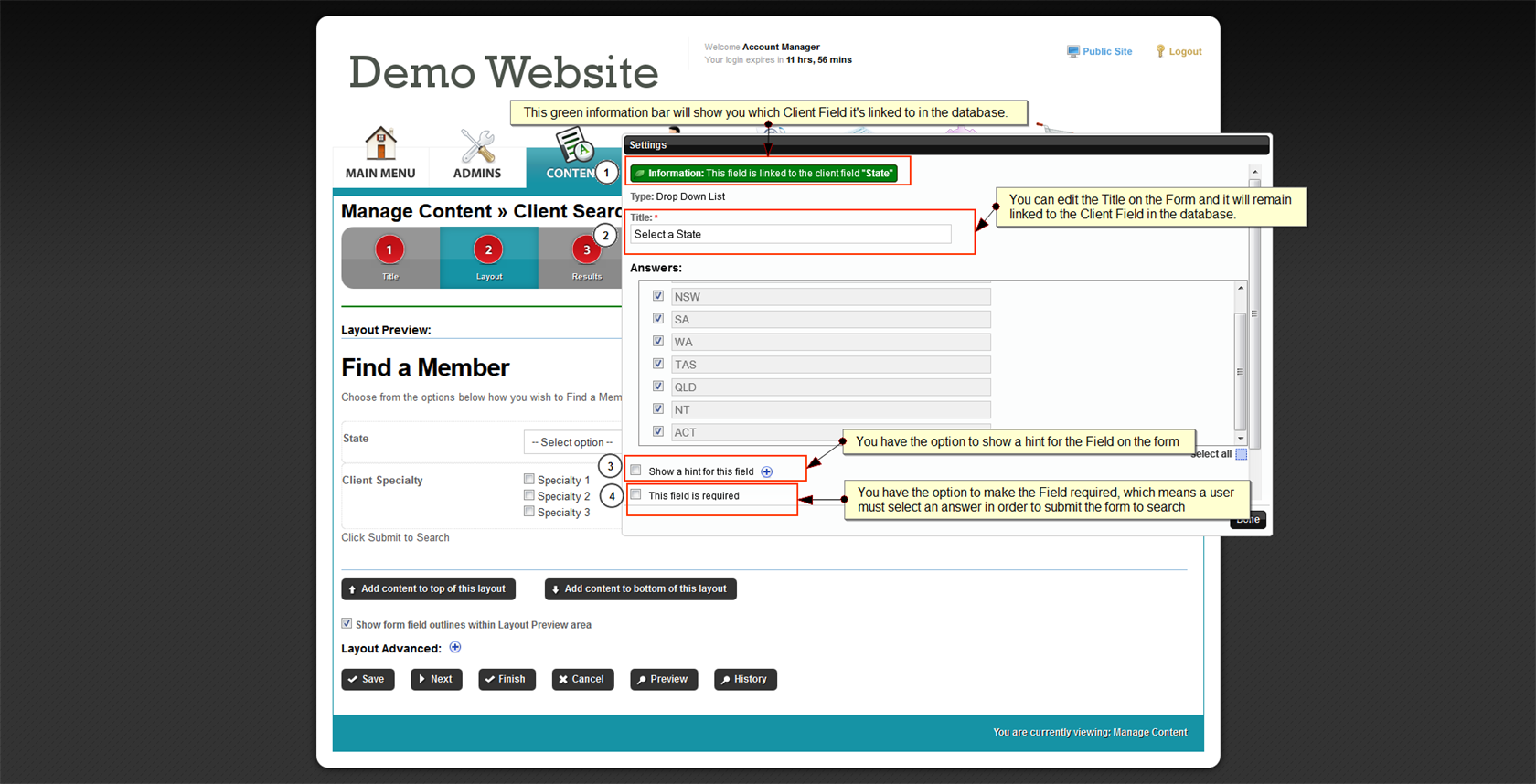Tick the 'This field is required' checkbox
Image resolution: width=1536 pixels, height=784 pixels.
point(636,495)
